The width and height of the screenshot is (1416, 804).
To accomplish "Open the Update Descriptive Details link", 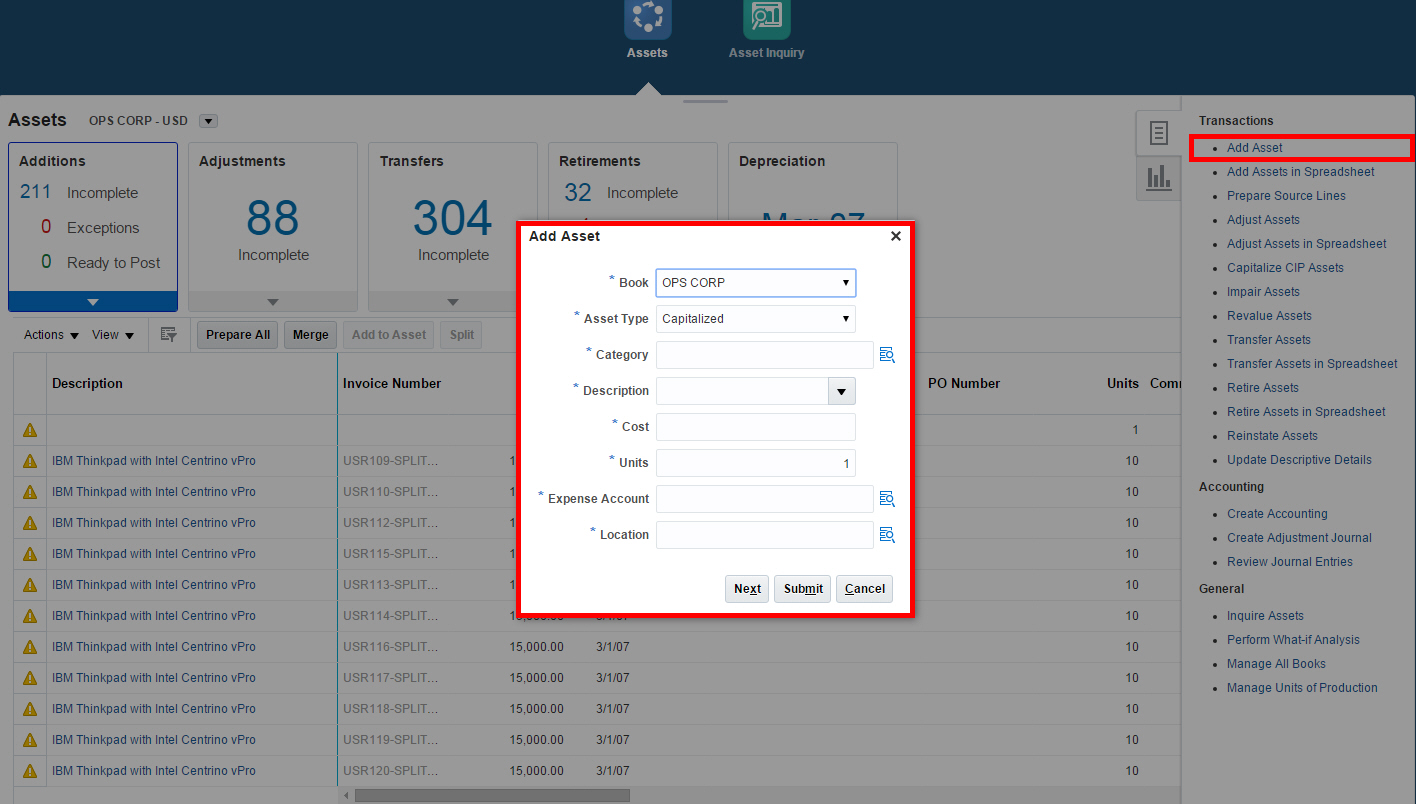I will [x=1299, y=460].
